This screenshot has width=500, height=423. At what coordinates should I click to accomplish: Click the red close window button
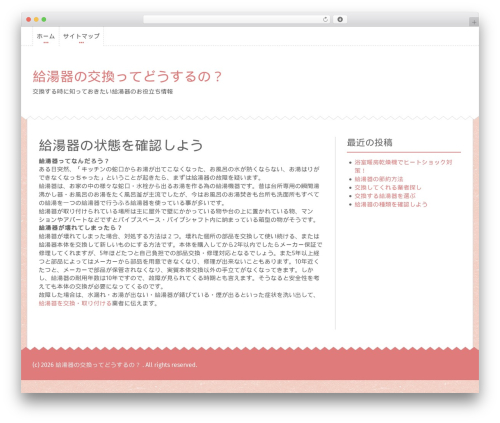pos(29,20)
